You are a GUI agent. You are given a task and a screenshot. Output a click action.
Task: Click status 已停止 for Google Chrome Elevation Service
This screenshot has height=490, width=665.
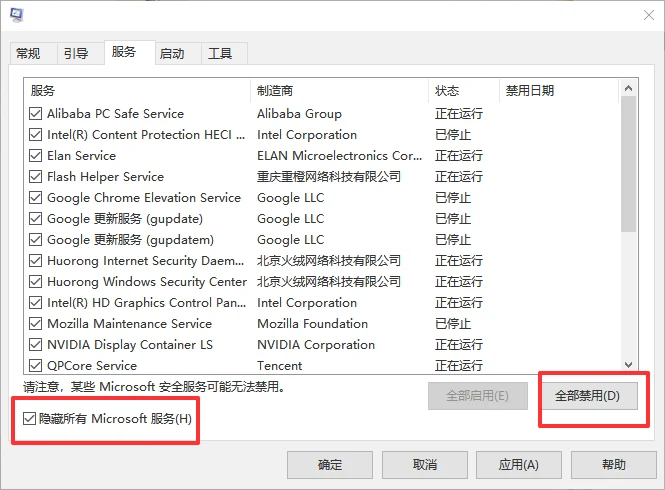click(453, 198)
